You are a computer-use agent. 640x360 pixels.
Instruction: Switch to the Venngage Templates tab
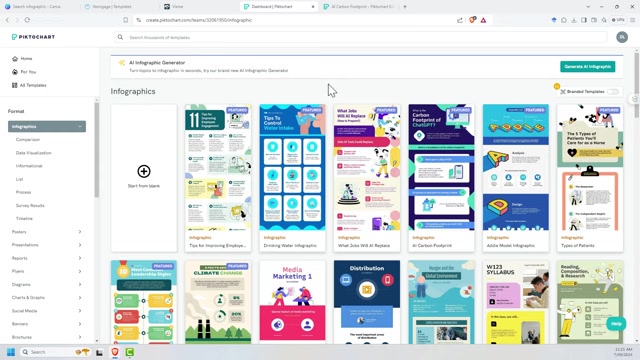coord(111,7)
